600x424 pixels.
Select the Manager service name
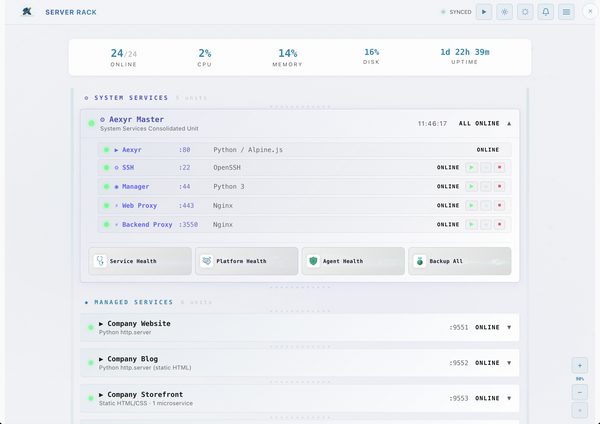tap(135, 186)
